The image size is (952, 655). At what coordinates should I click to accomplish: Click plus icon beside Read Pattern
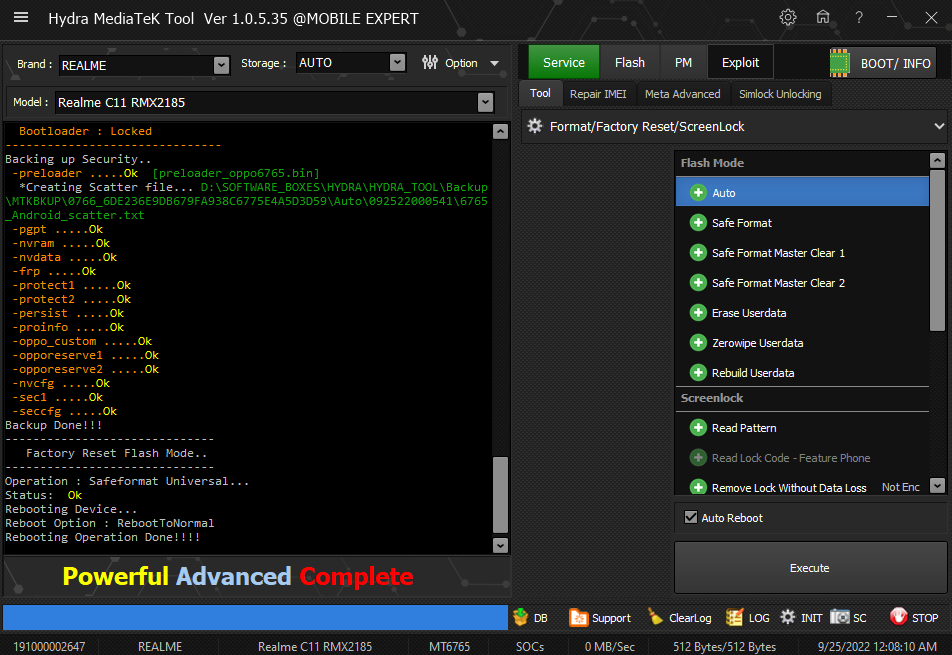698,428
